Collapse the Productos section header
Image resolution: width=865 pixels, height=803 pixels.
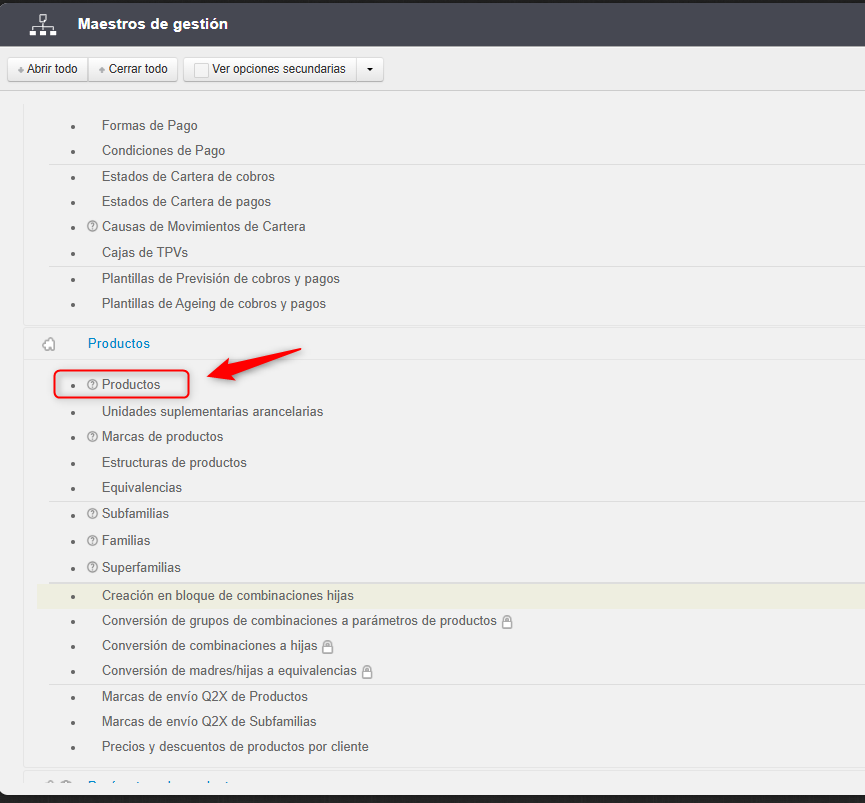119,344
